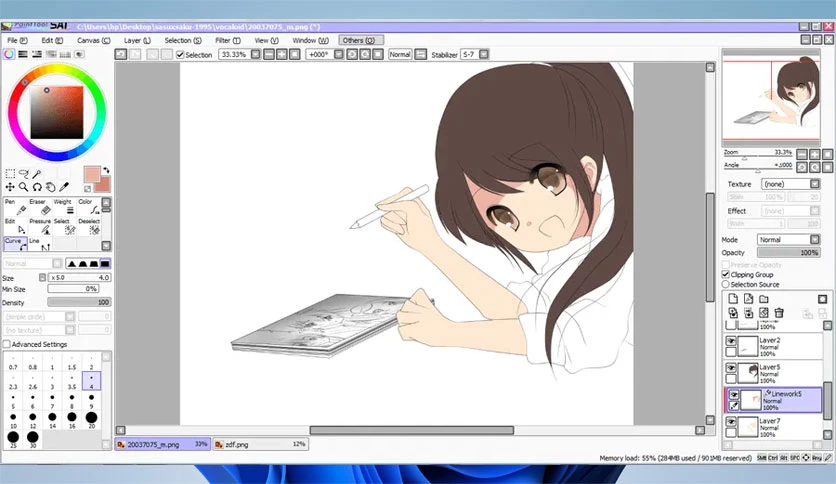This screenshot has width=836, height=484.
Task: Adjust the layer Opacity slider
Action: (789, 253)
